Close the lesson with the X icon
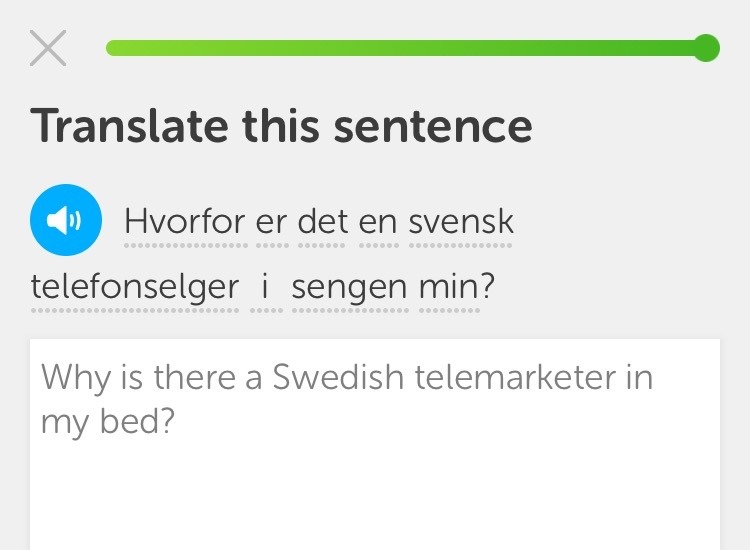Screen dimensions: 750x550 click(x=48, y=48)
